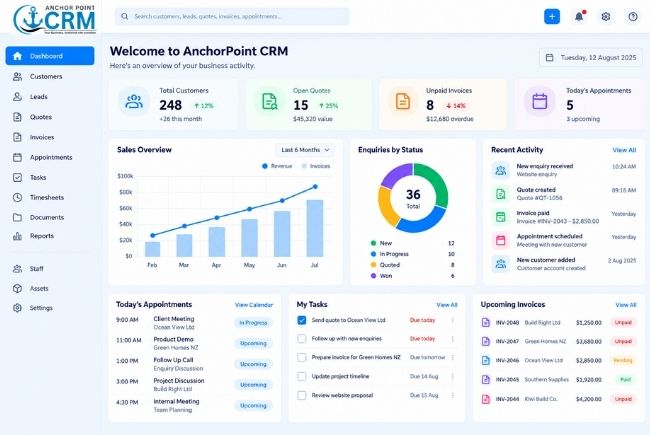Click Unpaid status badge for INV-2048
650x435 pixels.
coord(623,322)
